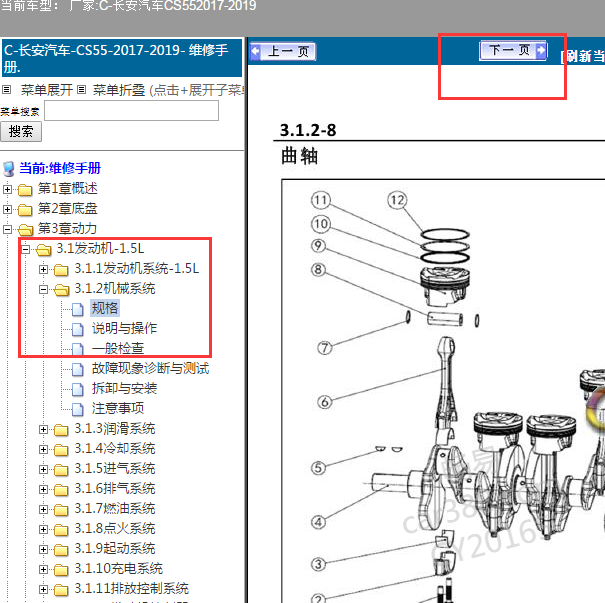Click 菜单展开 to expand all menus
Image resolution: width=605 pixels, height=603 pixels.
coord(47,90)
